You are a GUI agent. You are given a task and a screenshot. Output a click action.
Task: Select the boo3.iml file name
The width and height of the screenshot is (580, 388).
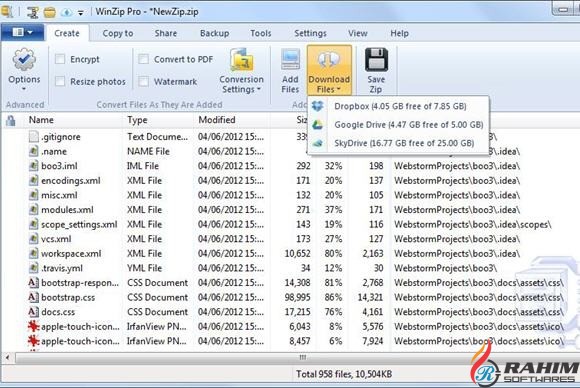[59, 166]
